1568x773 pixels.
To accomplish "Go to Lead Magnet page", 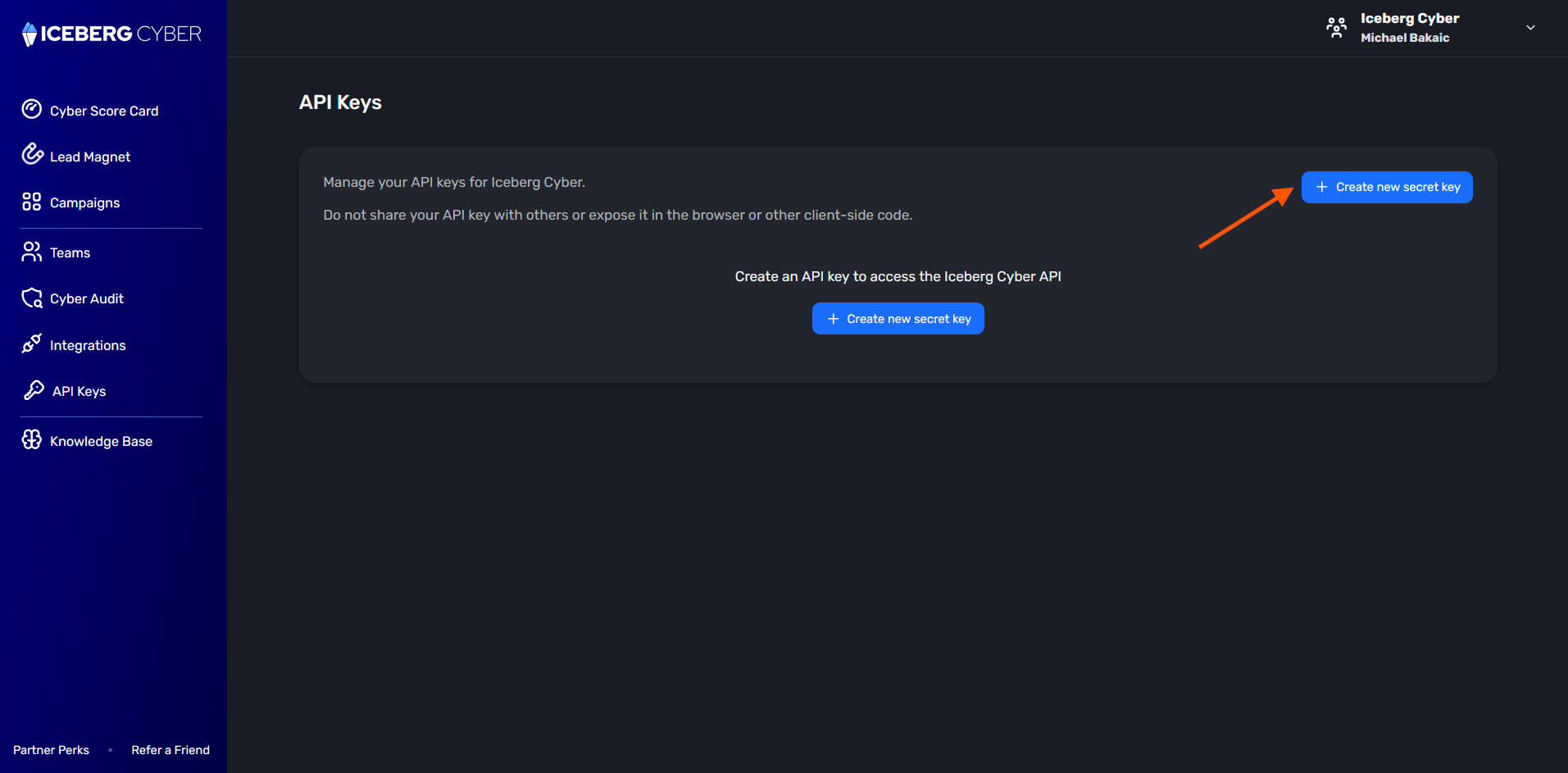I will point(90,157).
